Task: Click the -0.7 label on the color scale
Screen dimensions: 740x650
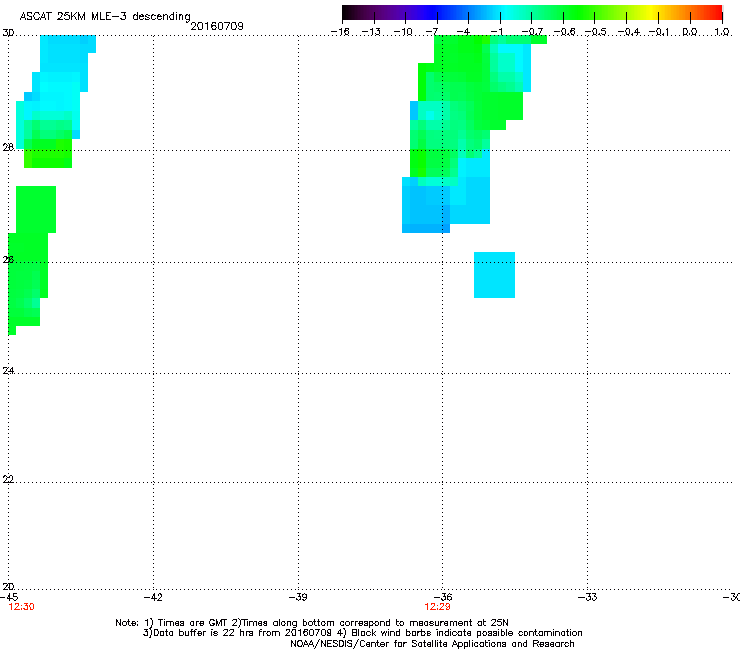Action: click(x=532, y=32)
